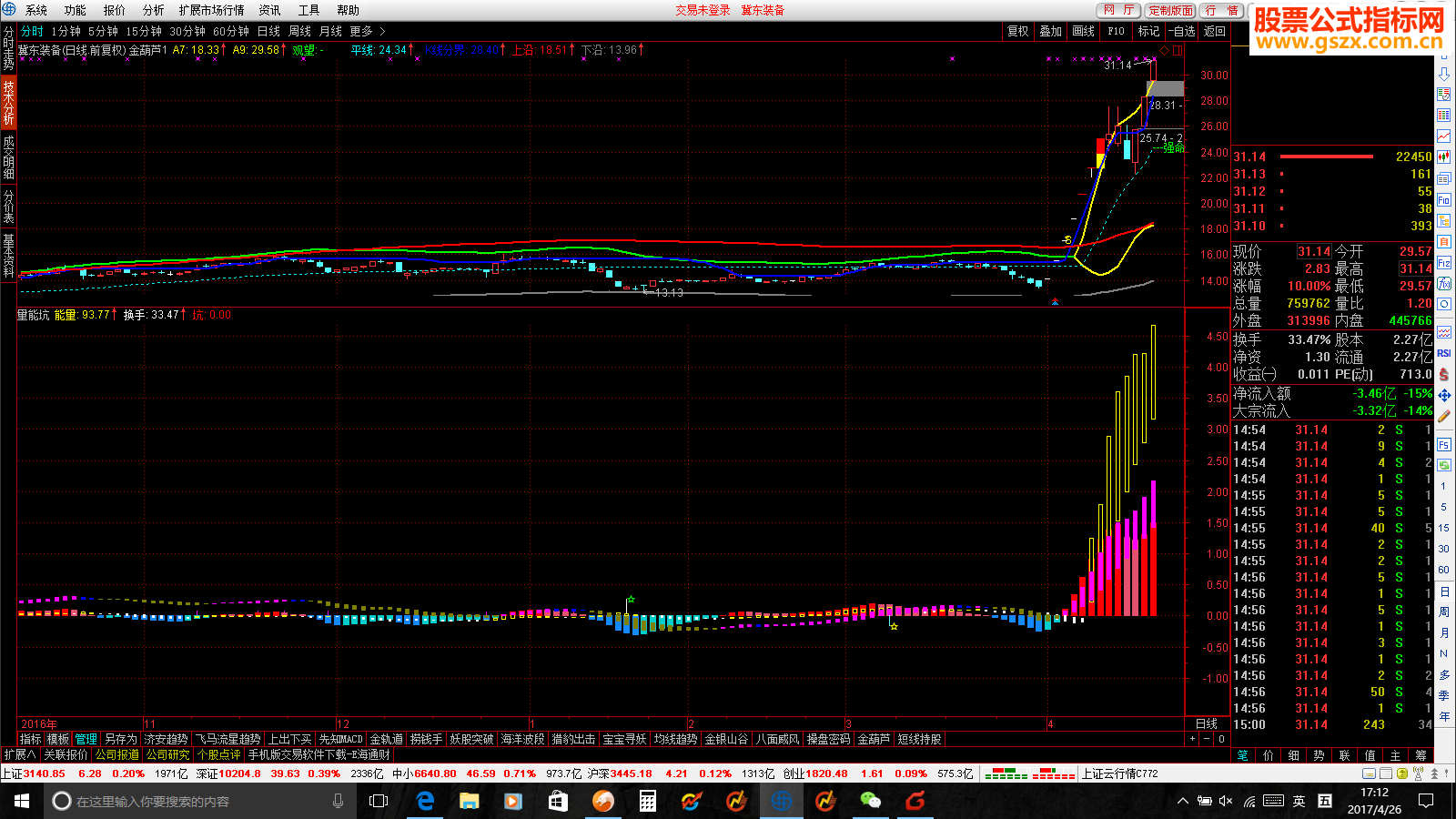1456x819 pixels.
Task: Click the plus zoom button under 日线
Action: pyautogui.click(x=1192, y=739)
